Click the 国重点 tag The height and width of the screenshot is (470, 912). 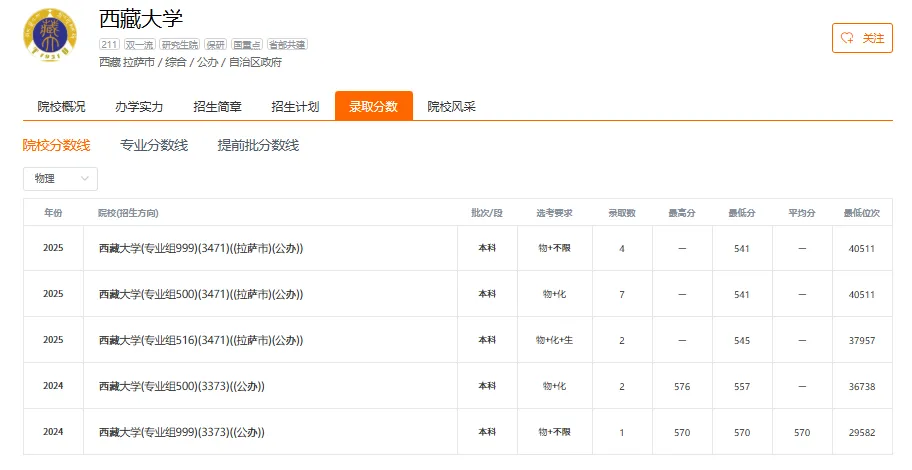tap(247, 45)
